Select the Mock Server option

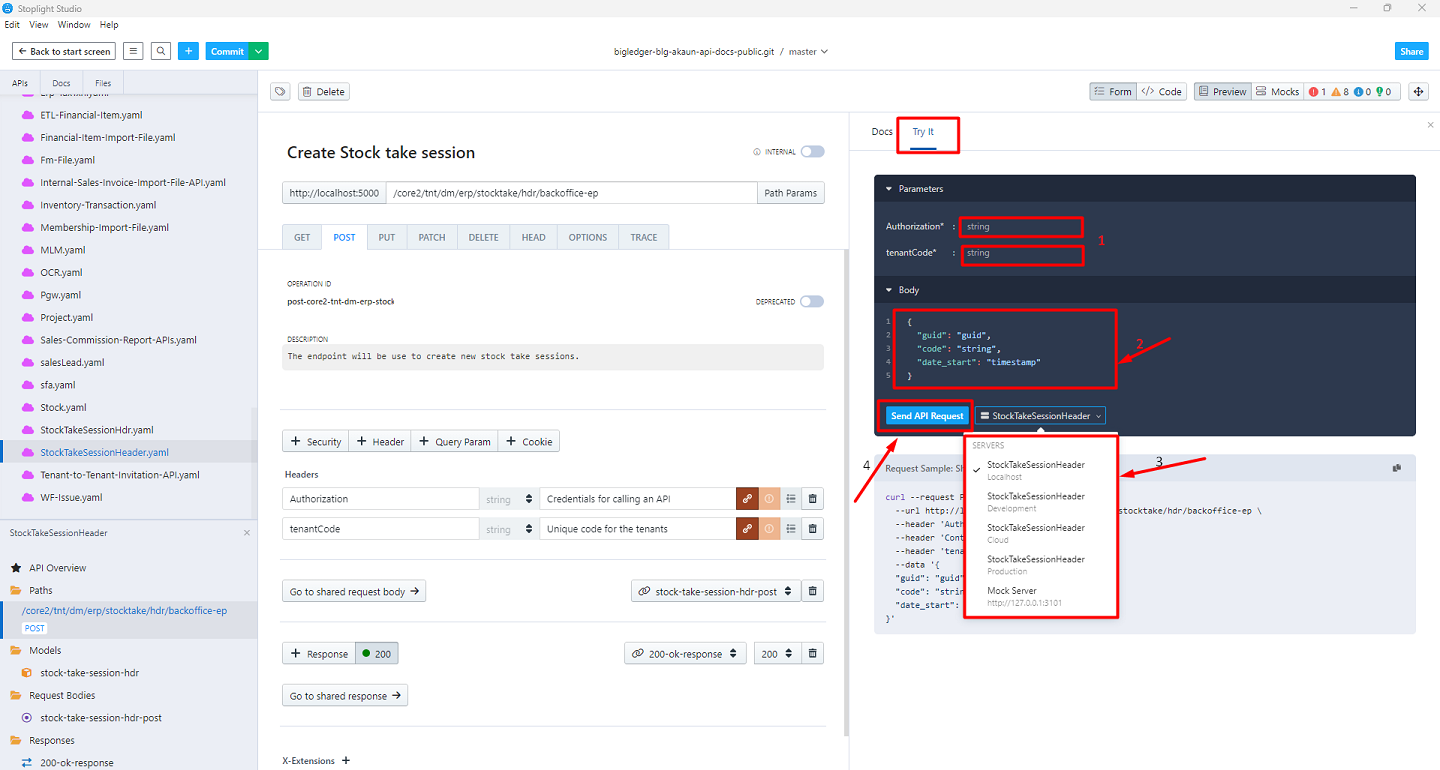[x=1040, y=597]
